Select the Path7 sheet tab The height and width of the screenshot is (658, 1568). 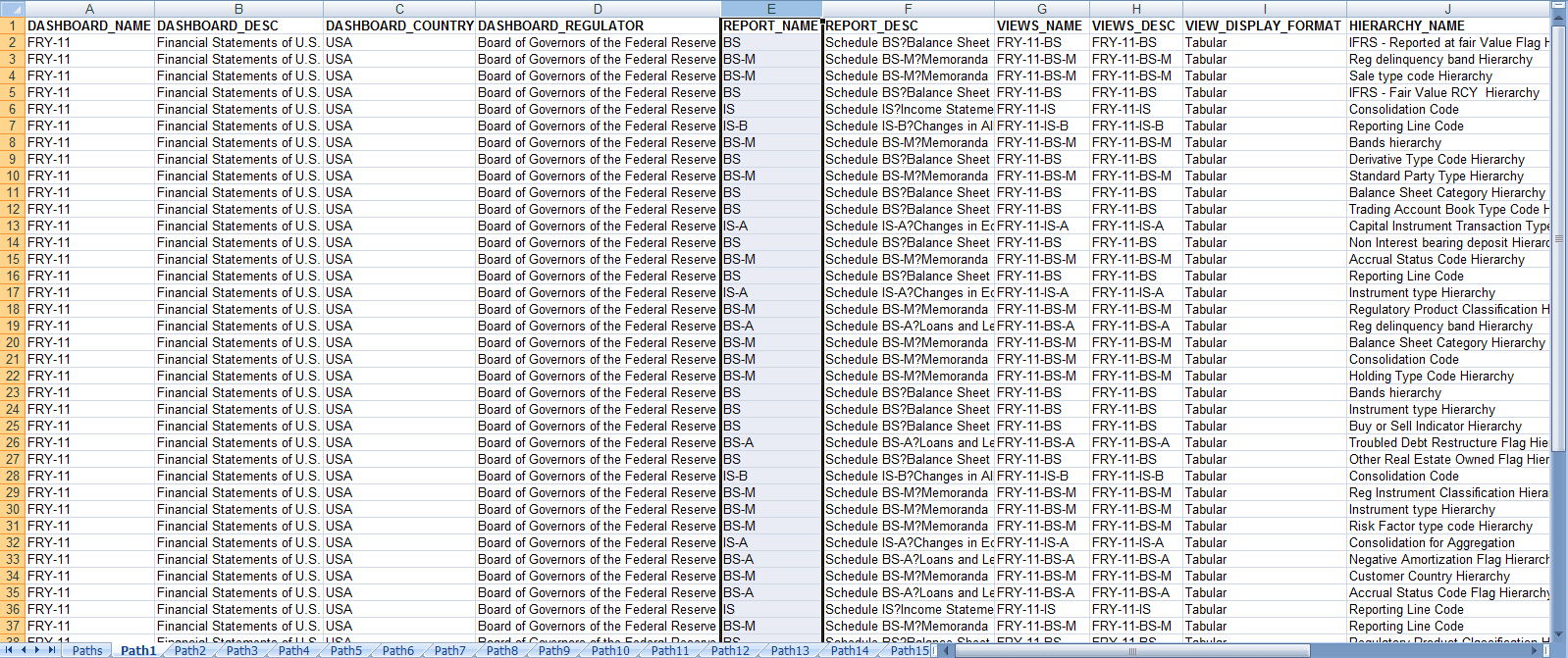click(x=450, y=650)
